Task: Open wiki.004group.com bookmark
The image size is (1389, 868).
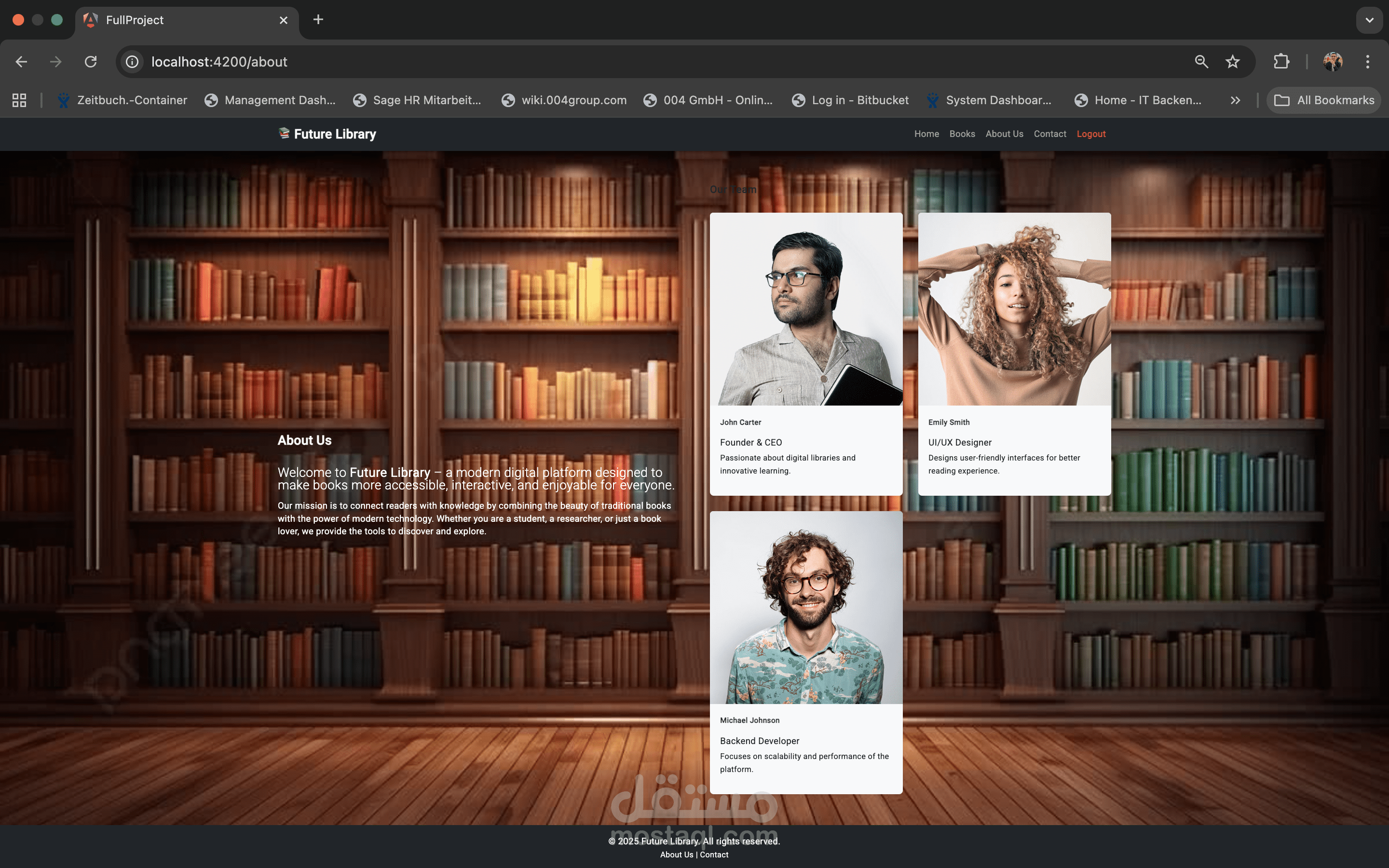Action: (x=564, y=100)
